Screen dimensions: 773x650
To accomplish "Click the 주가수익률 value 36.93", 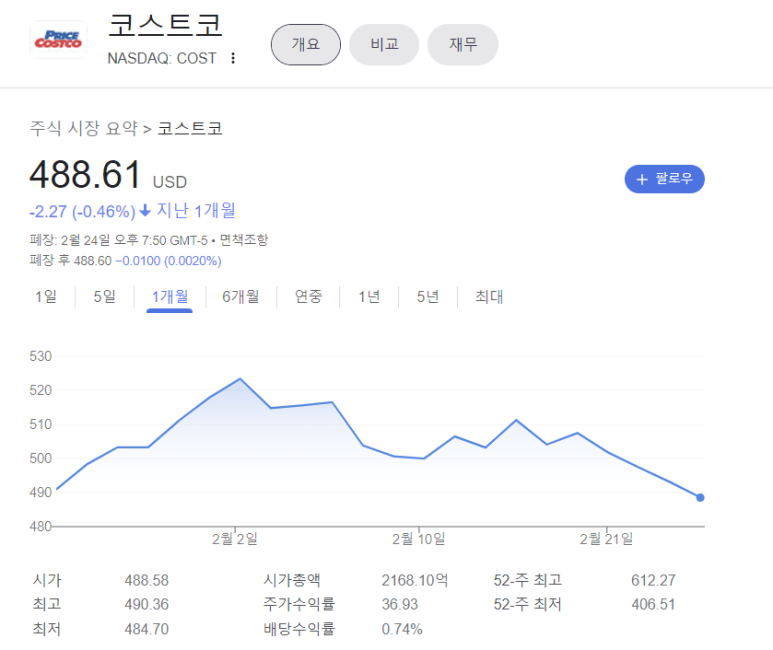I will coord(400,605).
